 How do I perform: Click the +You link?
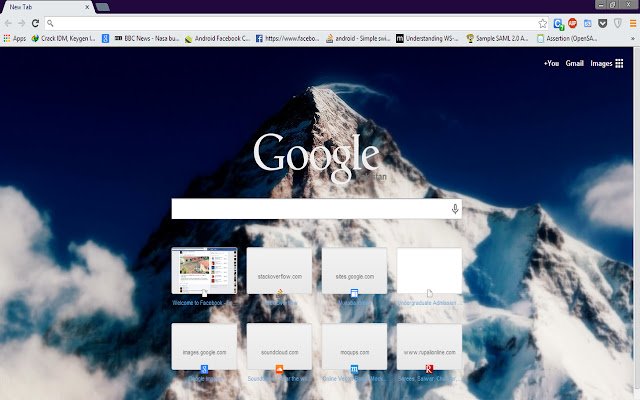551,63
